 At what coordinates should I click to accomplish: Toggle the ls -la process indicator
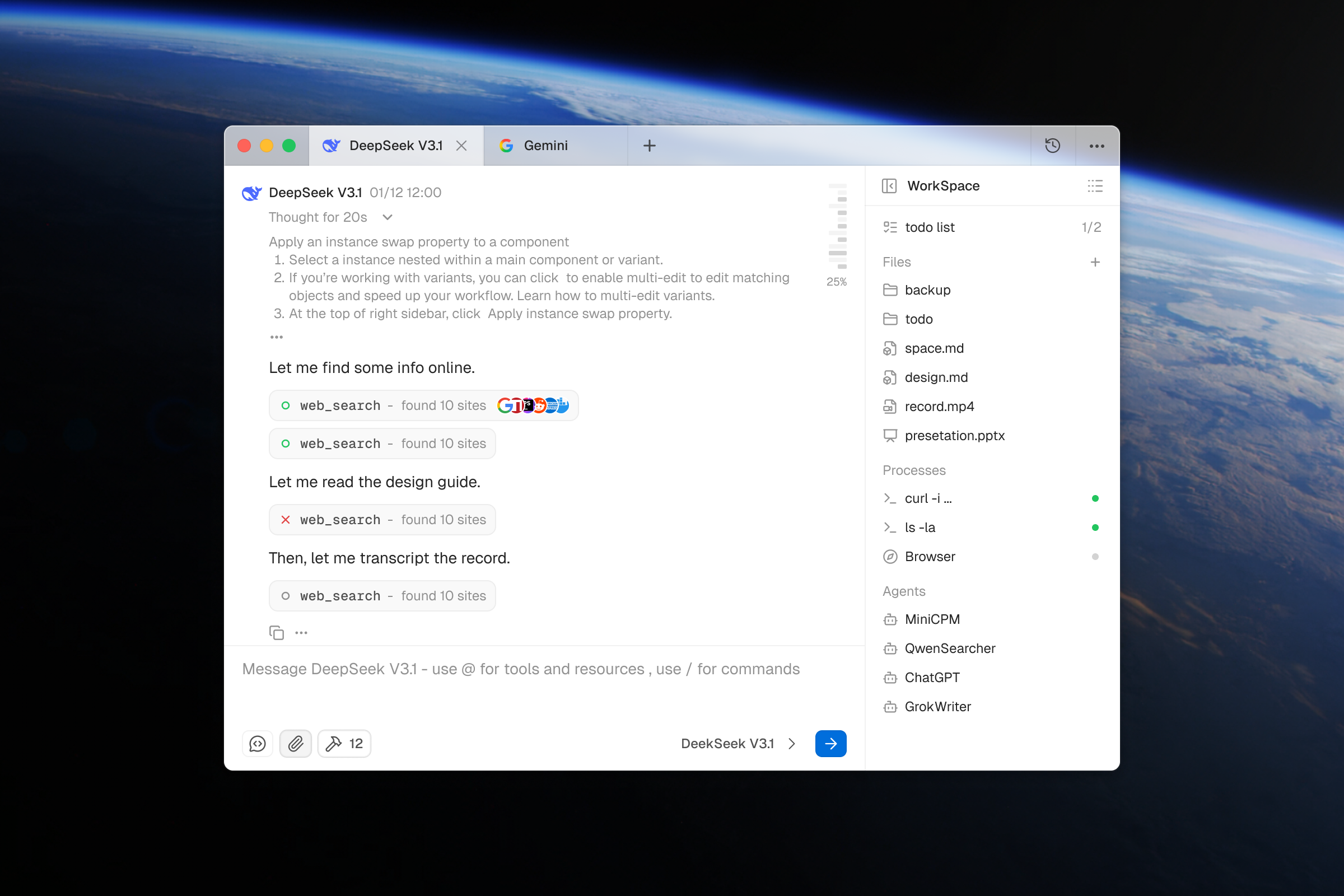click(1095, 527)
